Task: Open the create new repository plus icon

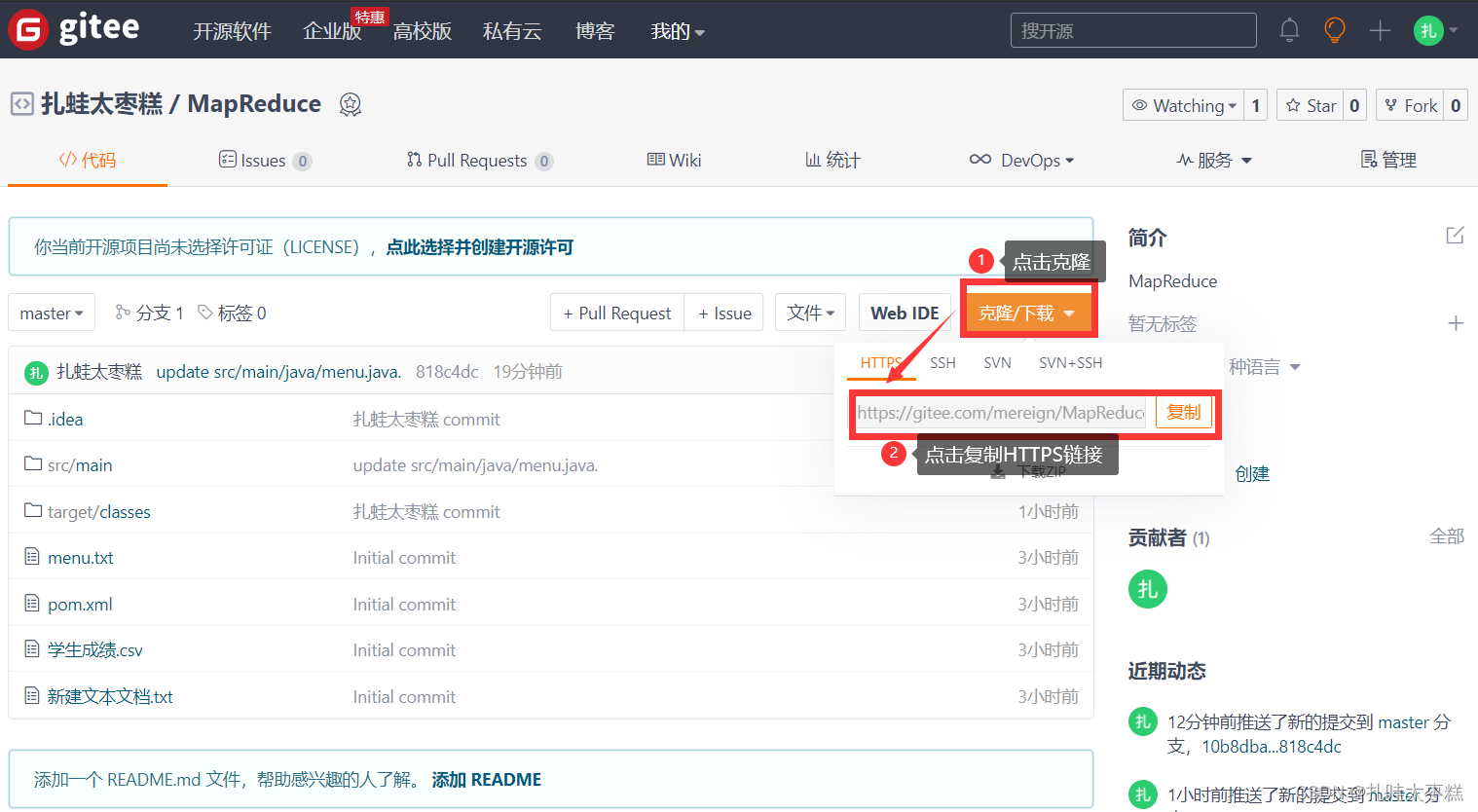Action: click(1380, 30)
